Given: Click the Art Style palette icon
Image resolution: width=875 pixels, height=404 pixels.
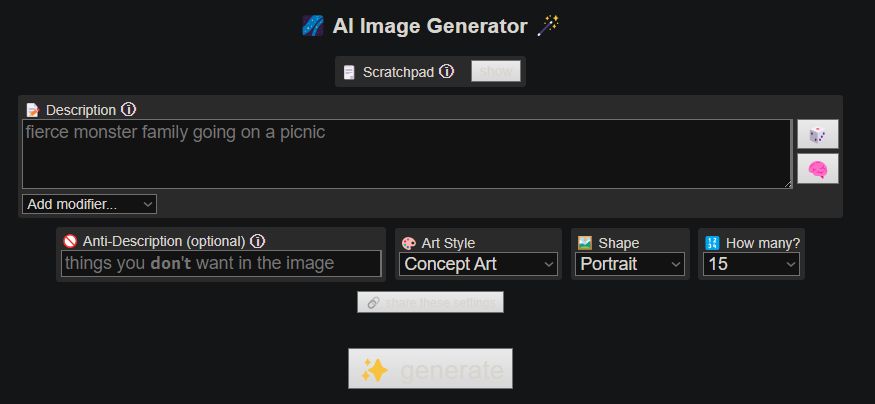Looking at the screenshot, I should coord(409,243).
